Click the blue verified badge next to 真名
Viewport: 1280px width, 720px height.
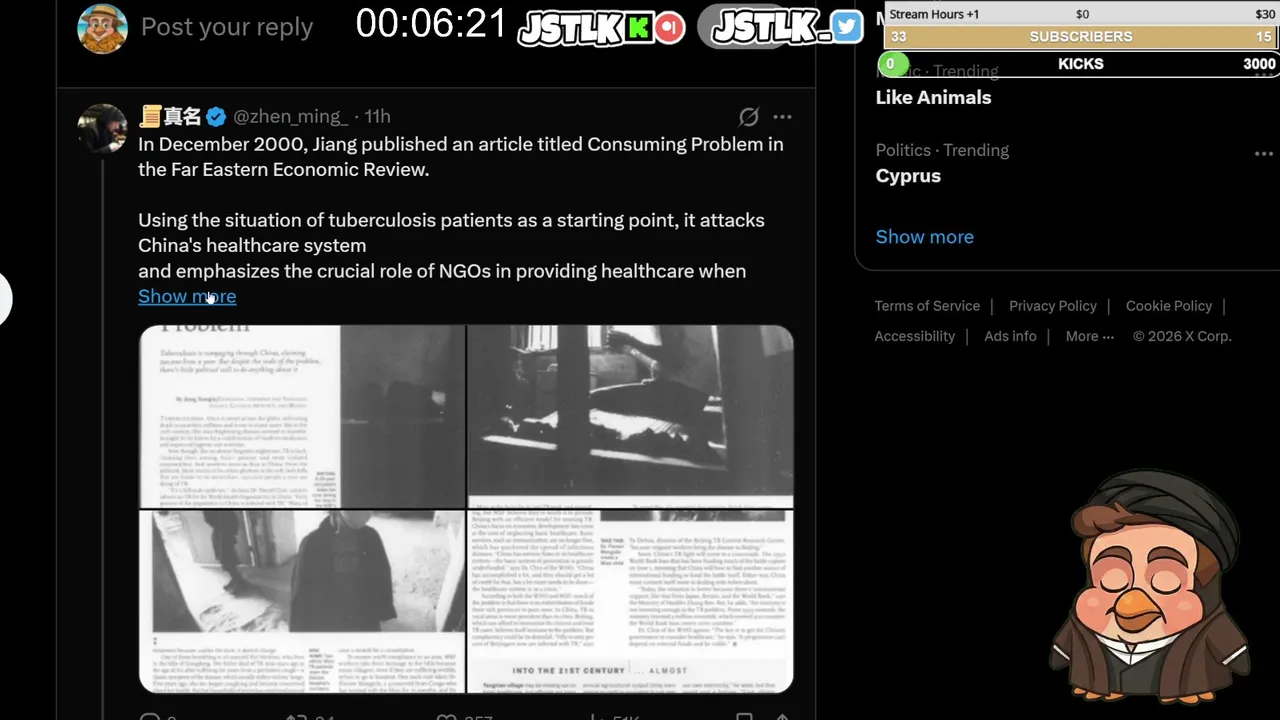(x=216, y=117)
